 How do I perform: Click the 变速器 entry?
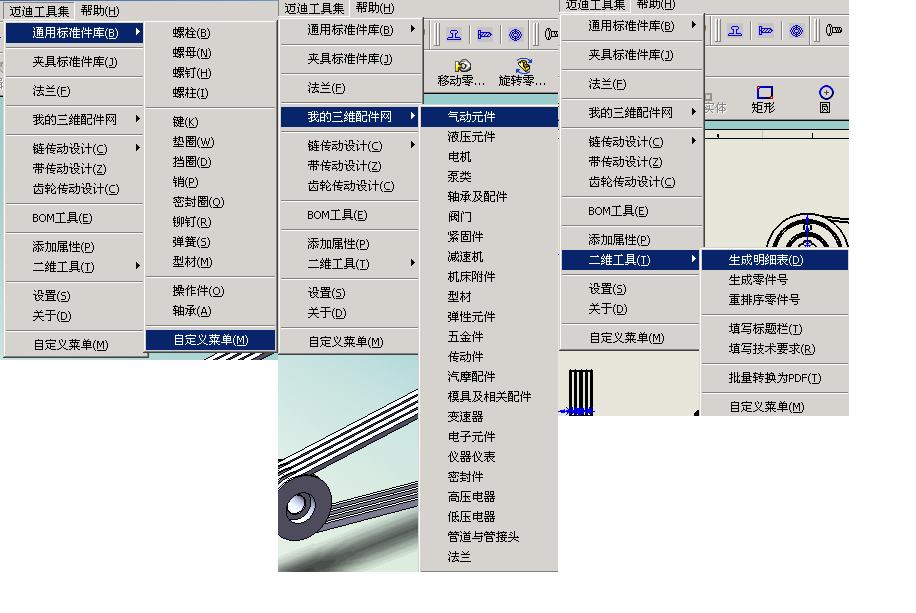pyautogui.click(x=465, y=417)
